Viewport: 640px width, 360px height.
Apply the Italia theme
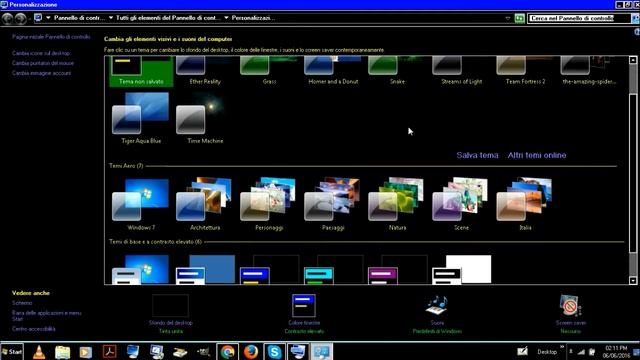point(525,204)
